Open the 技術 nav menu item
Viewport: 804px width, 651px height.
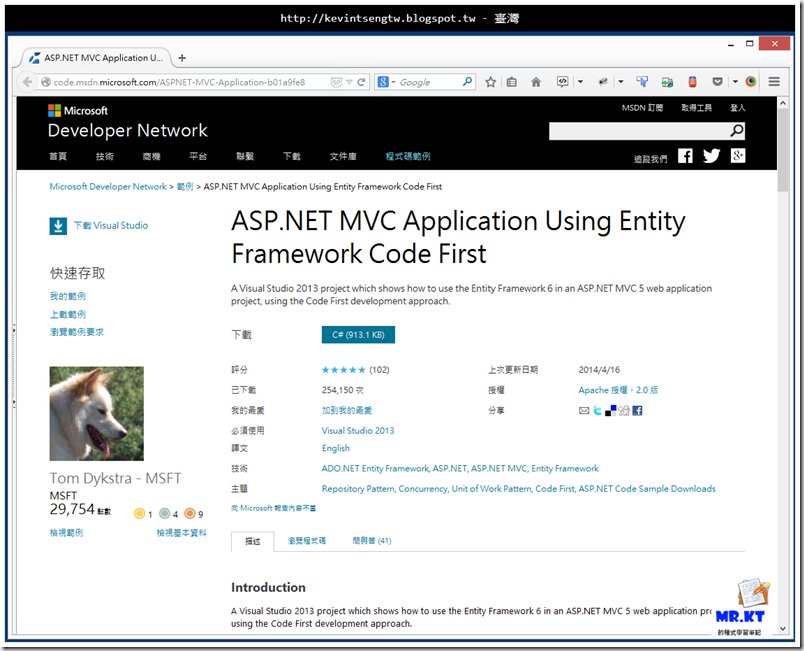[x=105, y=156]
